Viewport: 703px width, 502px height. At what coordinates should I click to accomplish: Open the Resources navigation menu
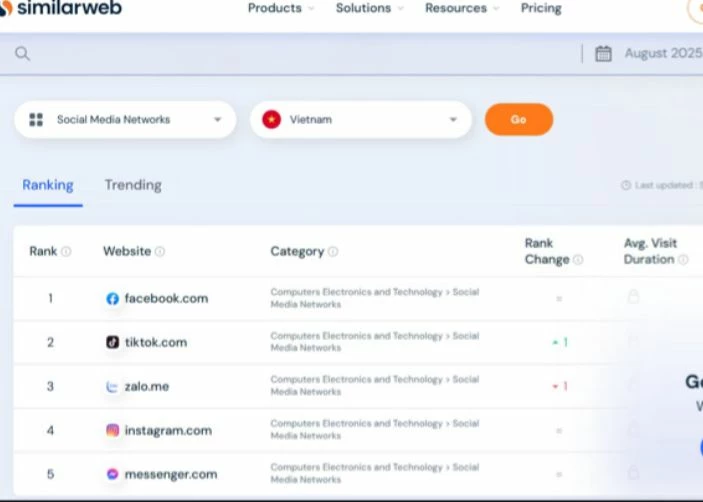coord(461,8)
